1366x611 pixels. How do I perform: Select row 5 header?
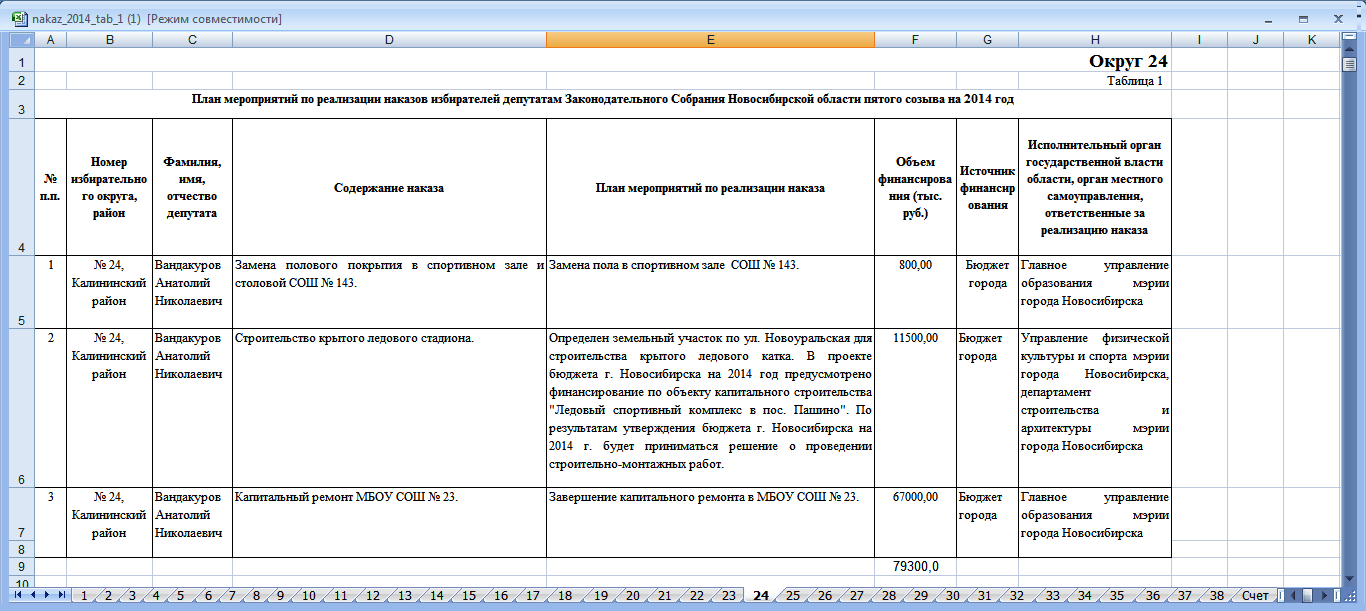tap(22, 292)
